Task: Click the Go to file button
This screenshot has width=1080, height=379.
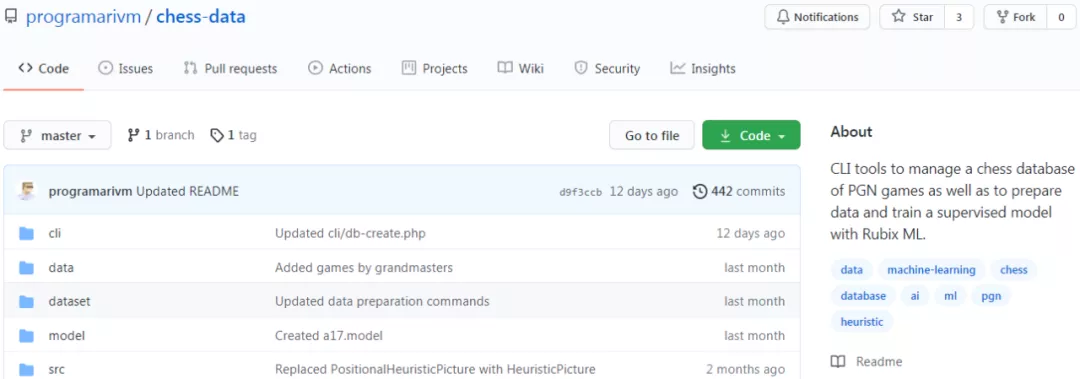Action: [x=652, y=136]
